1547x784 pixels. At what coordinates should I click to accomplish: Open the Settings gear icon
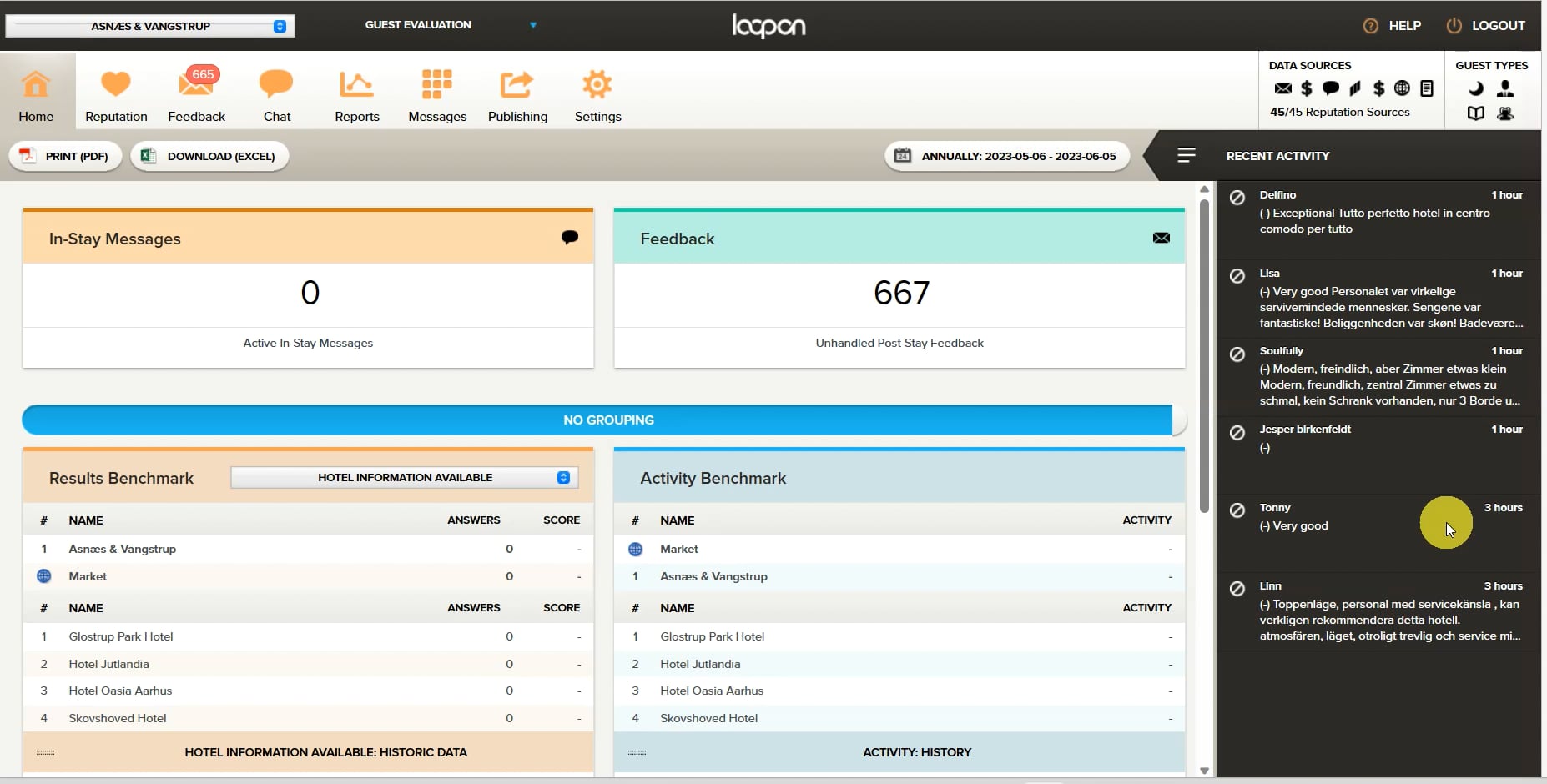[597, 84]
